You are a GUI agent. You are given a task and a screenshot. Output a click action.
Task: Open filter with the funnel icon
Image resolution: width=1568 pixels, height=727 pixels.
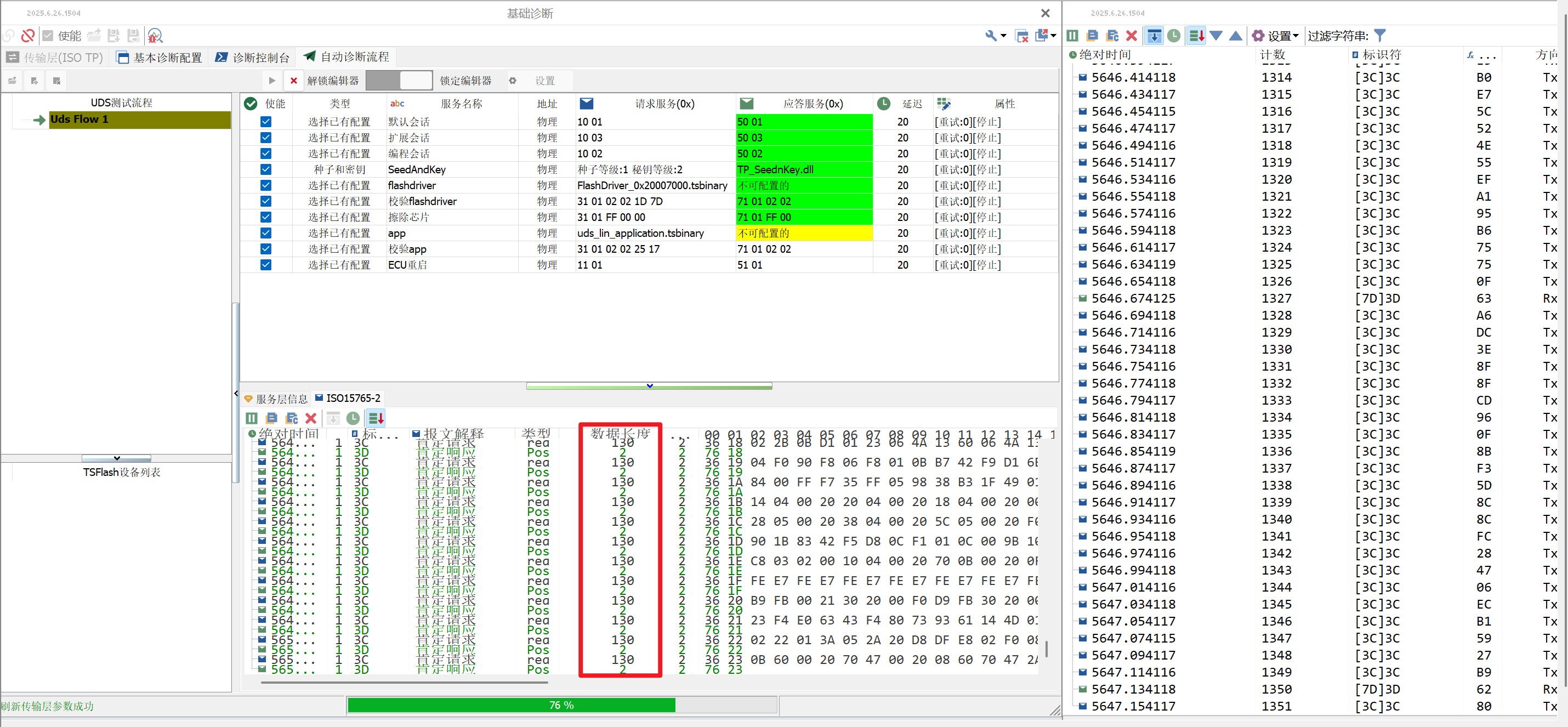[x=1380, y=35]
